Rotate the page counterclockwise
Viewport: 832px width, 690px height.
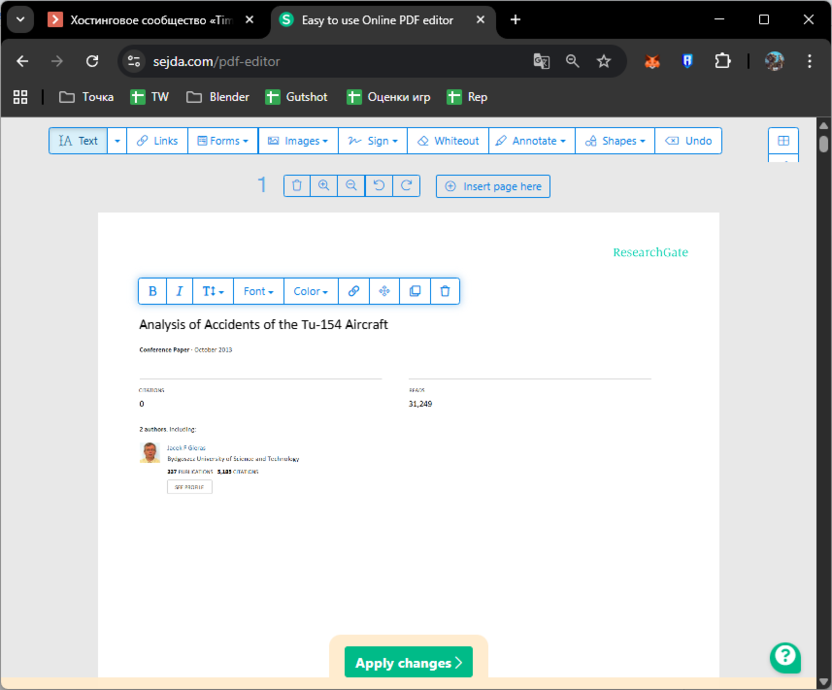379,186
